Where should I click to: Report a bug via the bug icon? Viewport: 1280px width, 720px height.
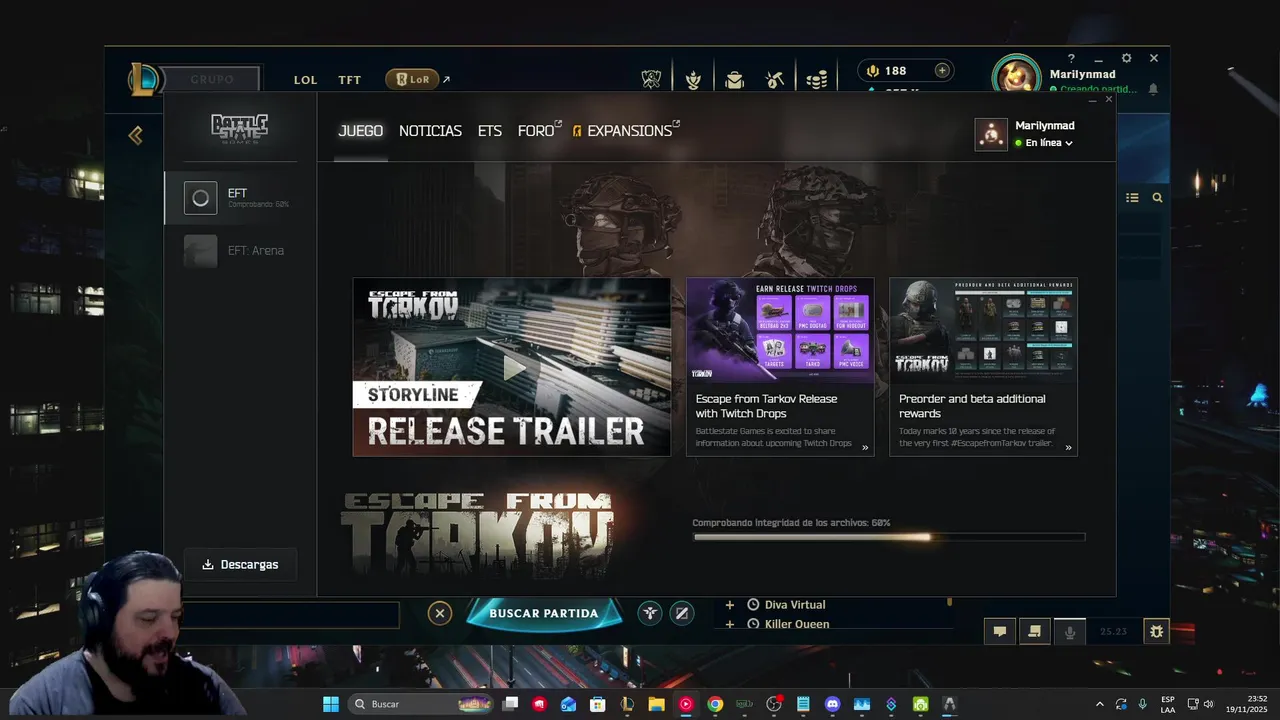click(x=1157, y=631)
